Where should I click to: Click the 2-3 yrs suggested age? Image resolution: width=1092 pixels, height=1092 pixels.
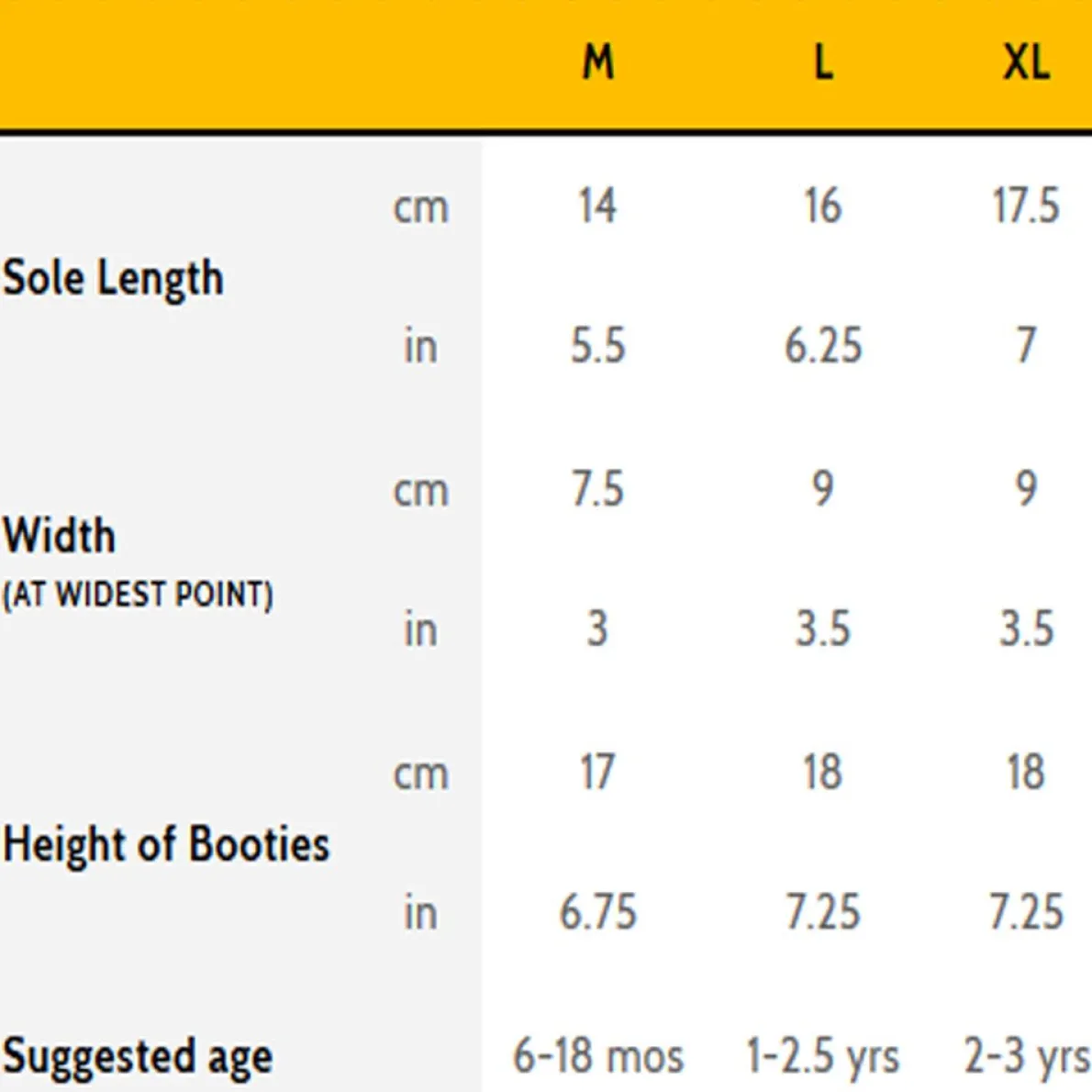[x=1027, y=1056]
